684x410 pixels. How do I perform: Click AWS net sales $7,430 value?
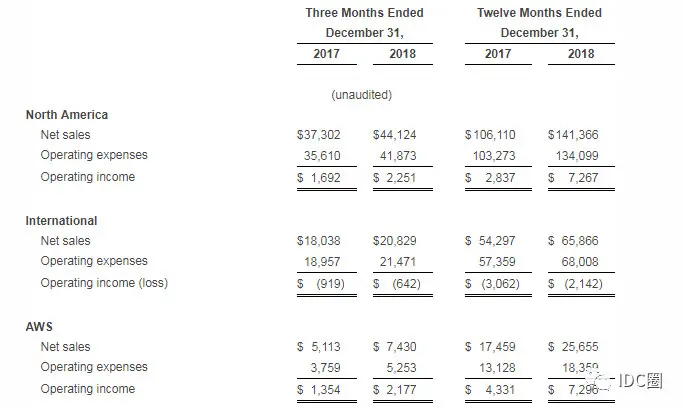coord(395,347)
